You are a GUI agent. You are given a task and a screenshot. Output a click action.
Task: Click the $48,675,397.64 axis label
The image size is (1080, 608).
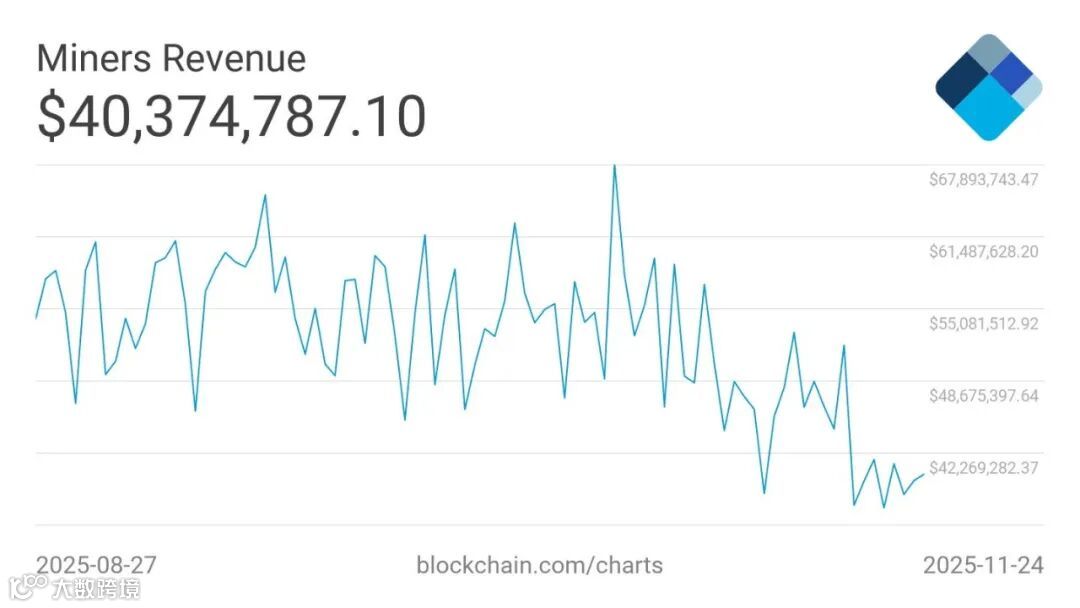984,396
